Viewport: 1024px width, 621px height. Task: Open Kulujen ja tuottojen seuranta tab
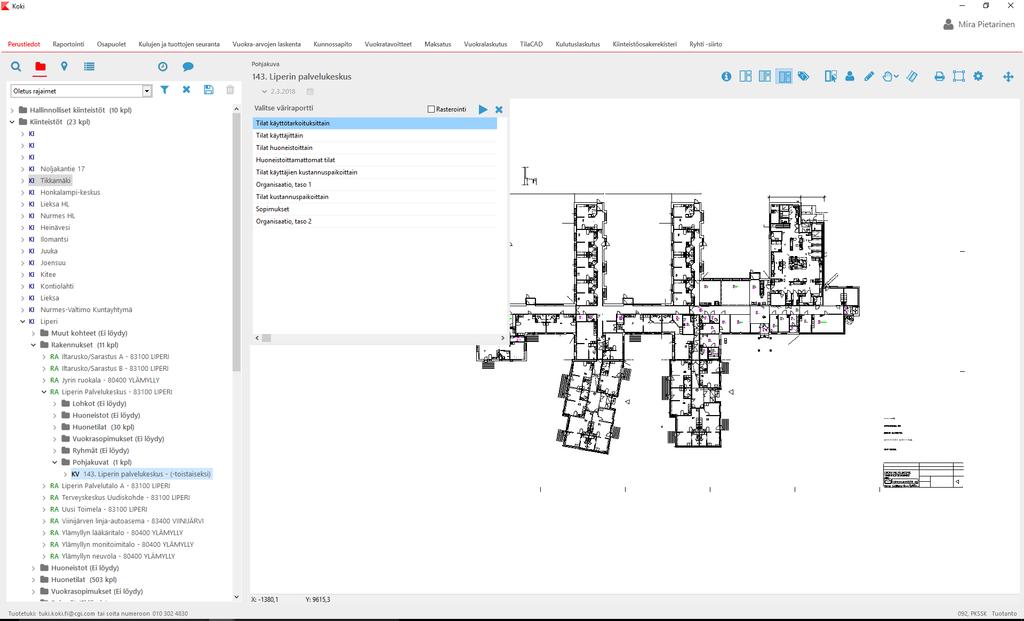click(x=179, y=44)
